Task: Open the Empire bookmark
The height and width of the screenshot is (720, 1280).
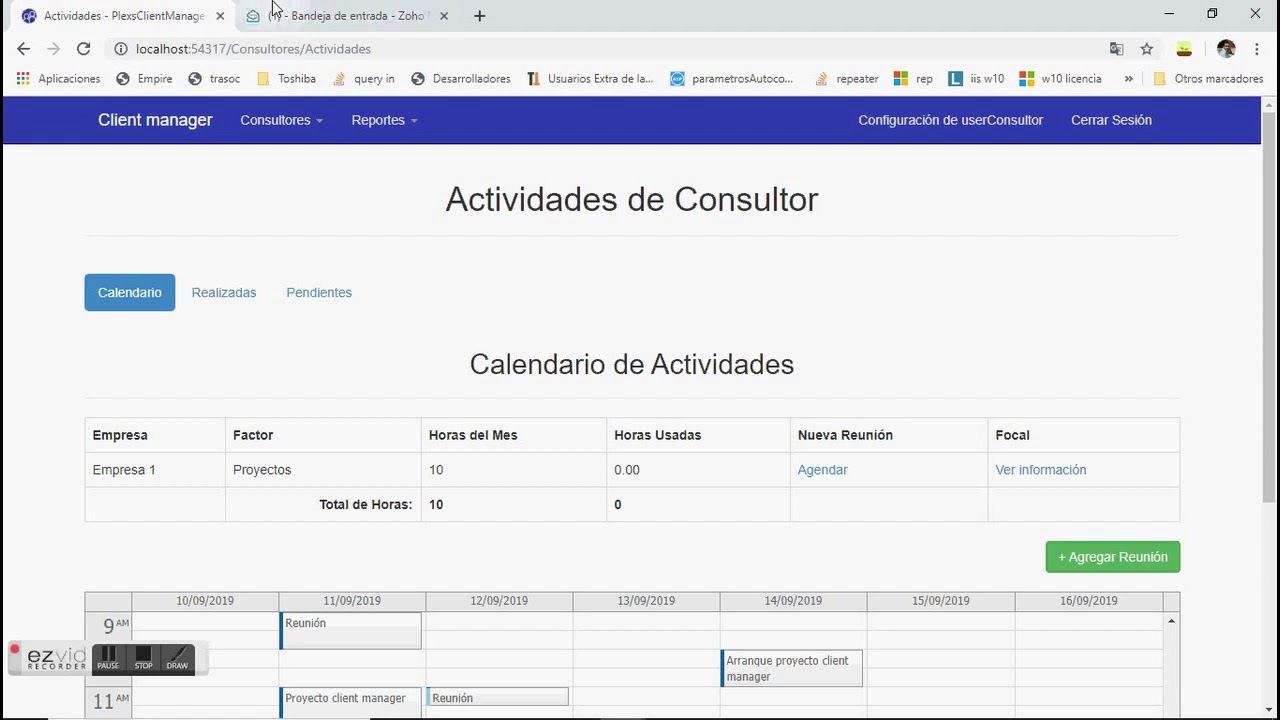Action: coord(144,79)
